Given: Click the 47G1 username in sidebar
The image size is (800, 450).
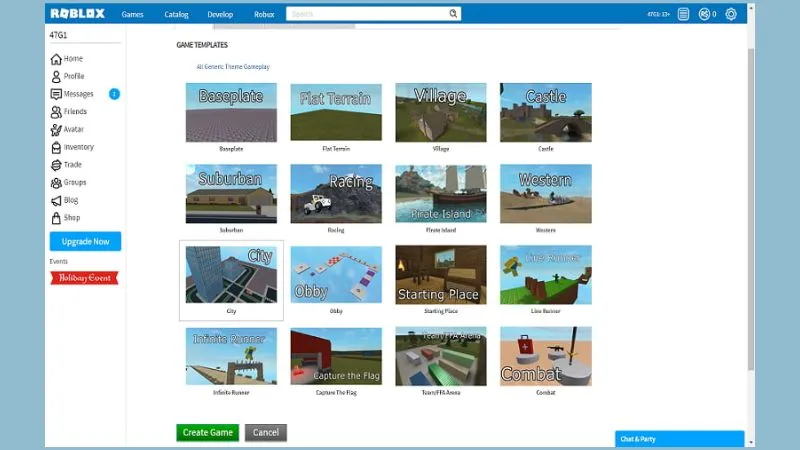Looking at the screenshot, I should (58, 35).
